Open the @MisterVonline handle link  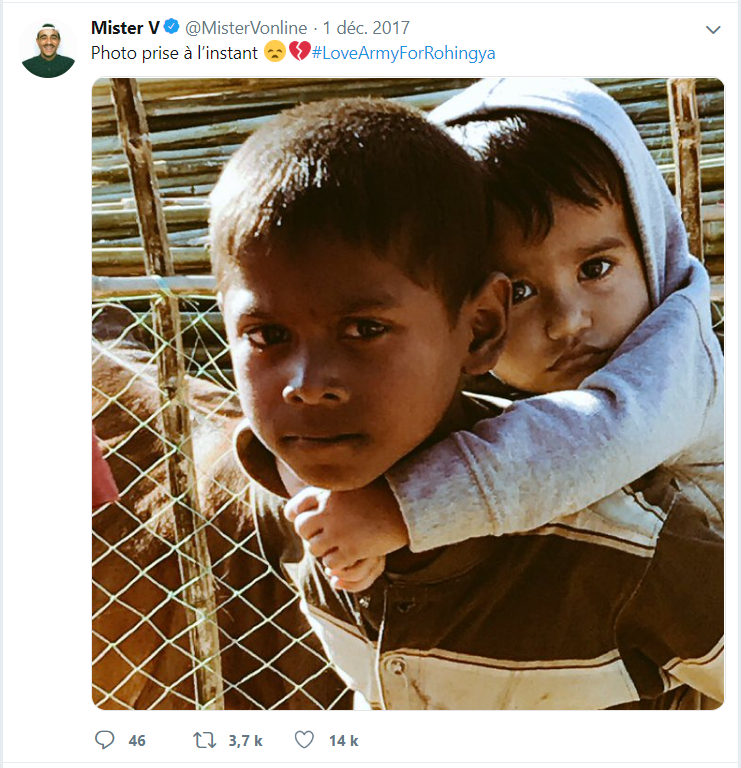pyautogui.click(x=246, y=28)
